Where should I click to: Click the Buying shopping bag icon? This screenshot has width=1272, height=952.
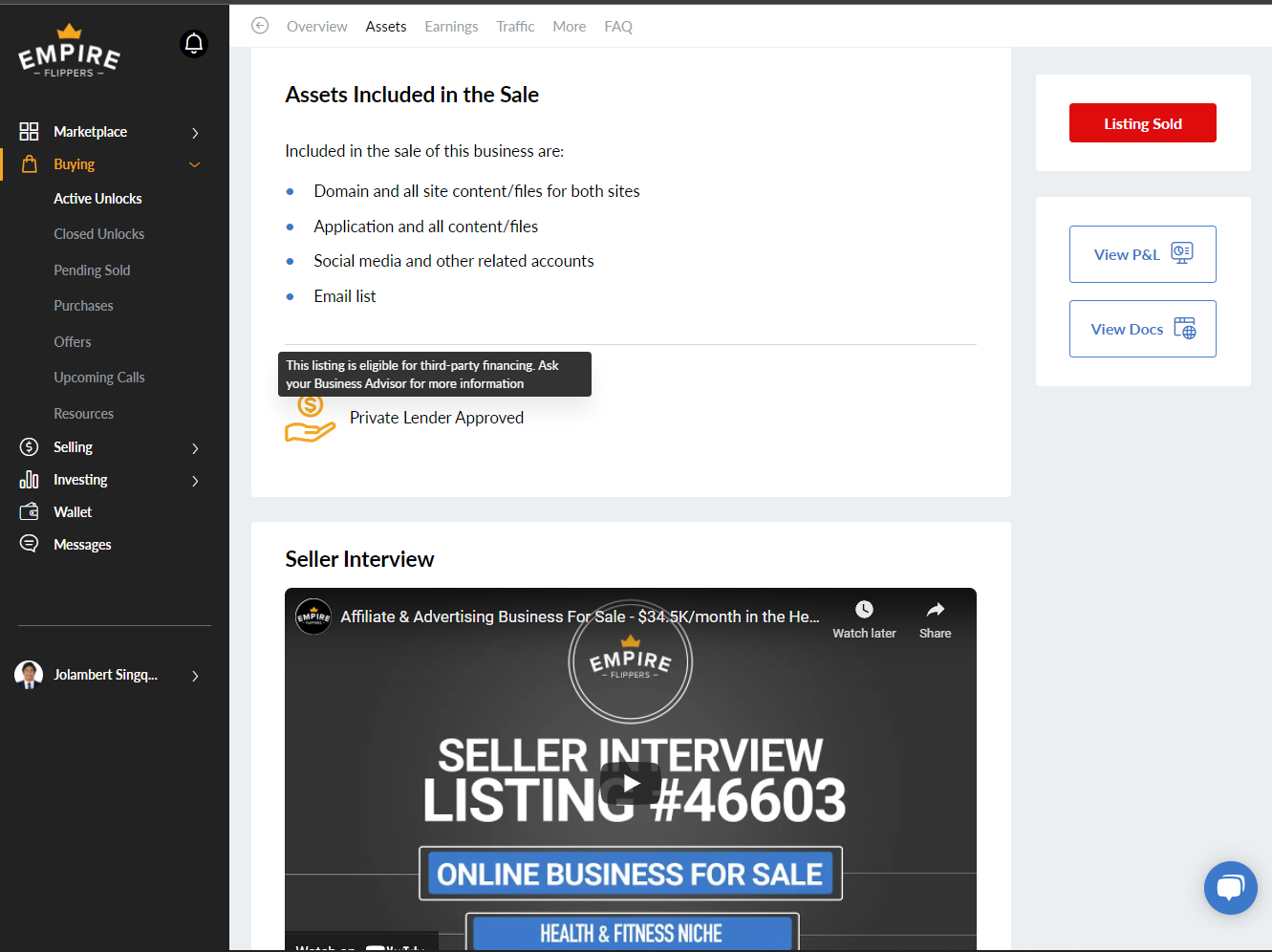pos(30,164)
